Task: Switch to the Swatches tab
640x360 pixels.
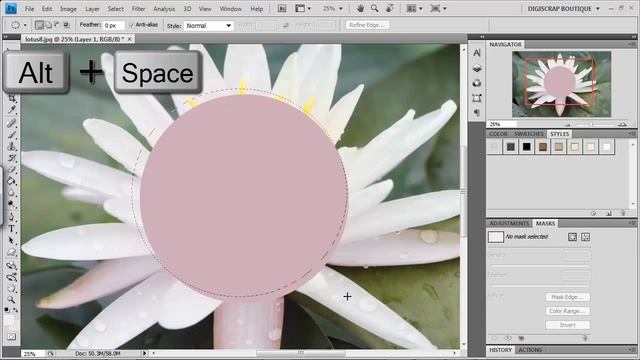Action: coord(529,134)
